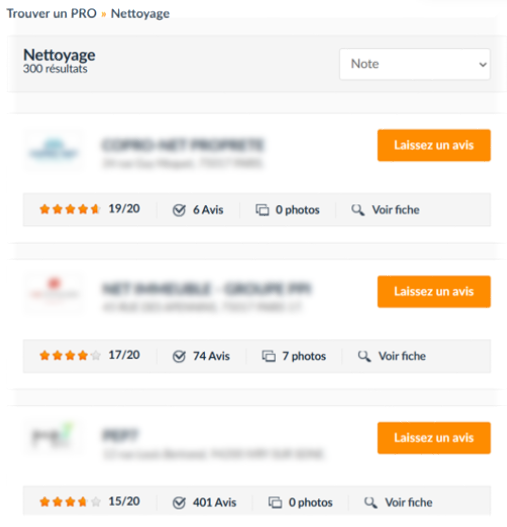Click the second listing's red logo thumbnail

pyautogui.click(x=54, y=293)
